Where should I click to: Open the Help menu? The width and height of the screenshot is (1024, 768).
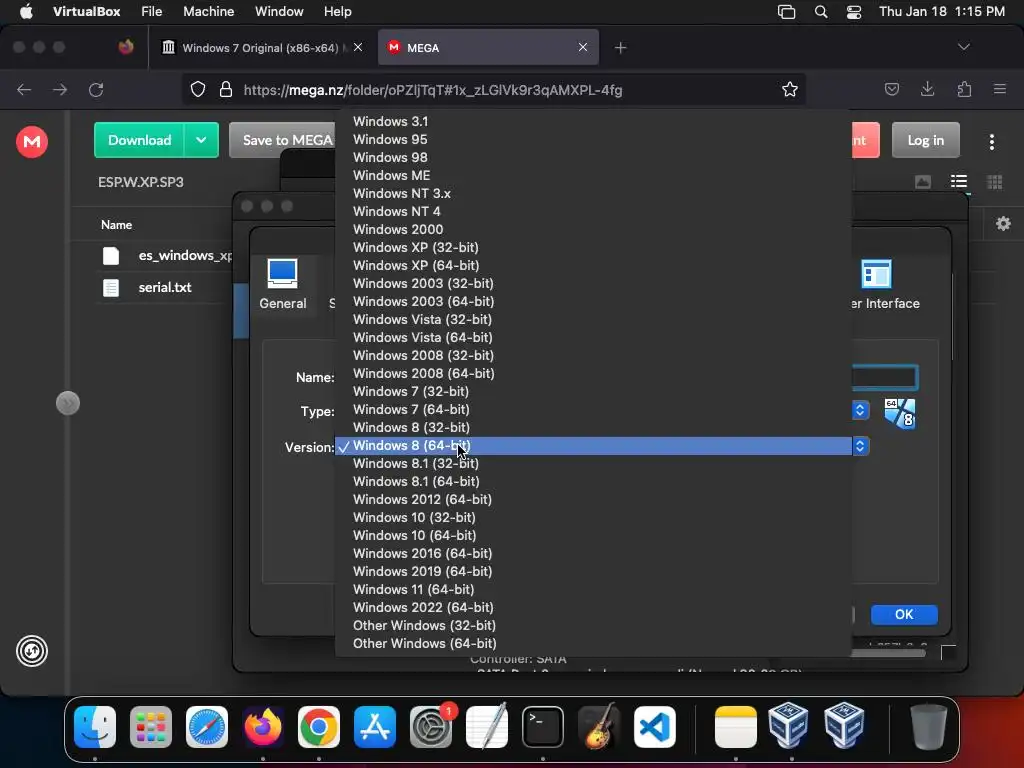point(338,11)
